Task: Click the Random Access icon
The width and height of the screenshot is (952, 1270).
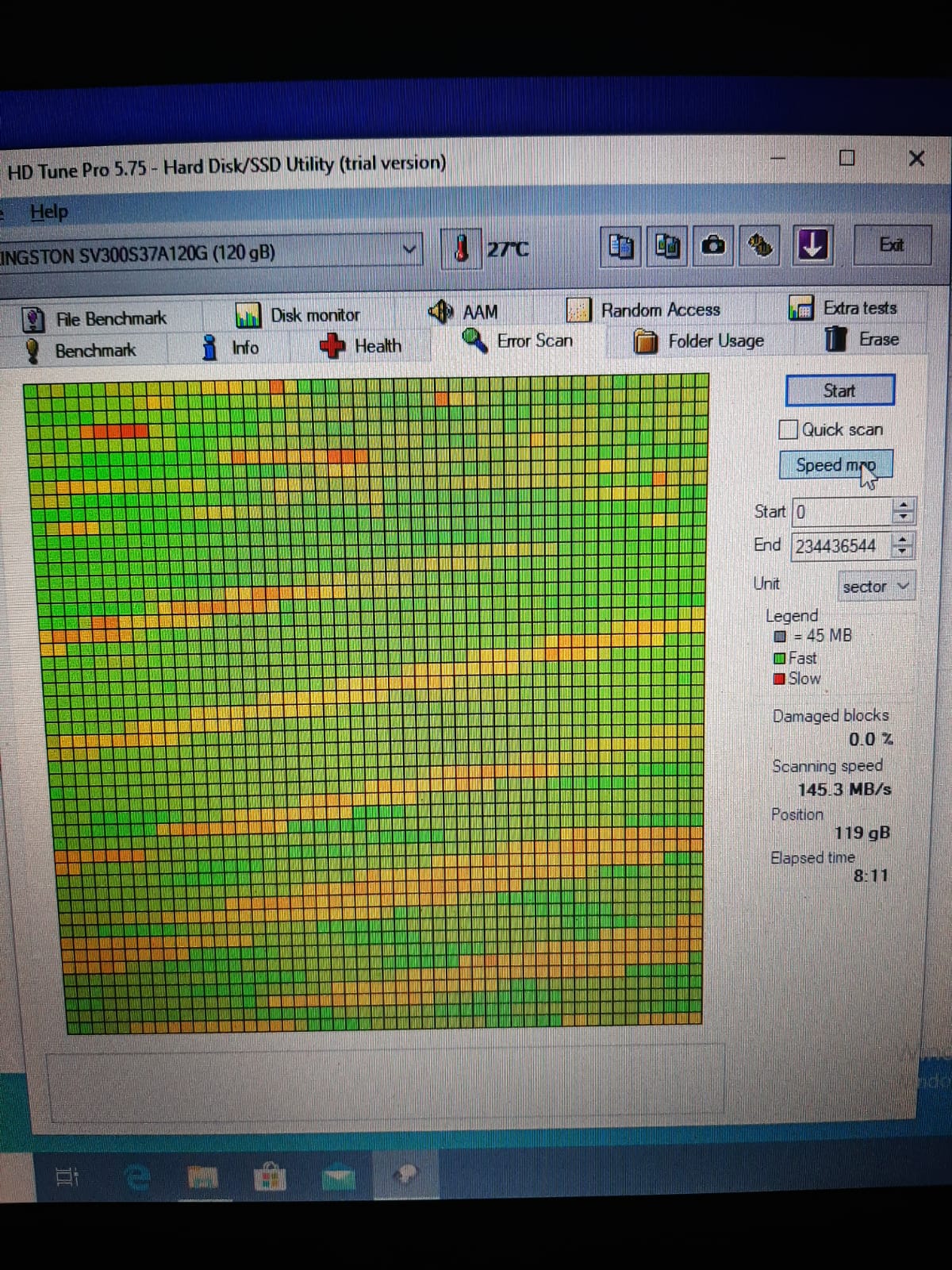Action: point(578,310)
